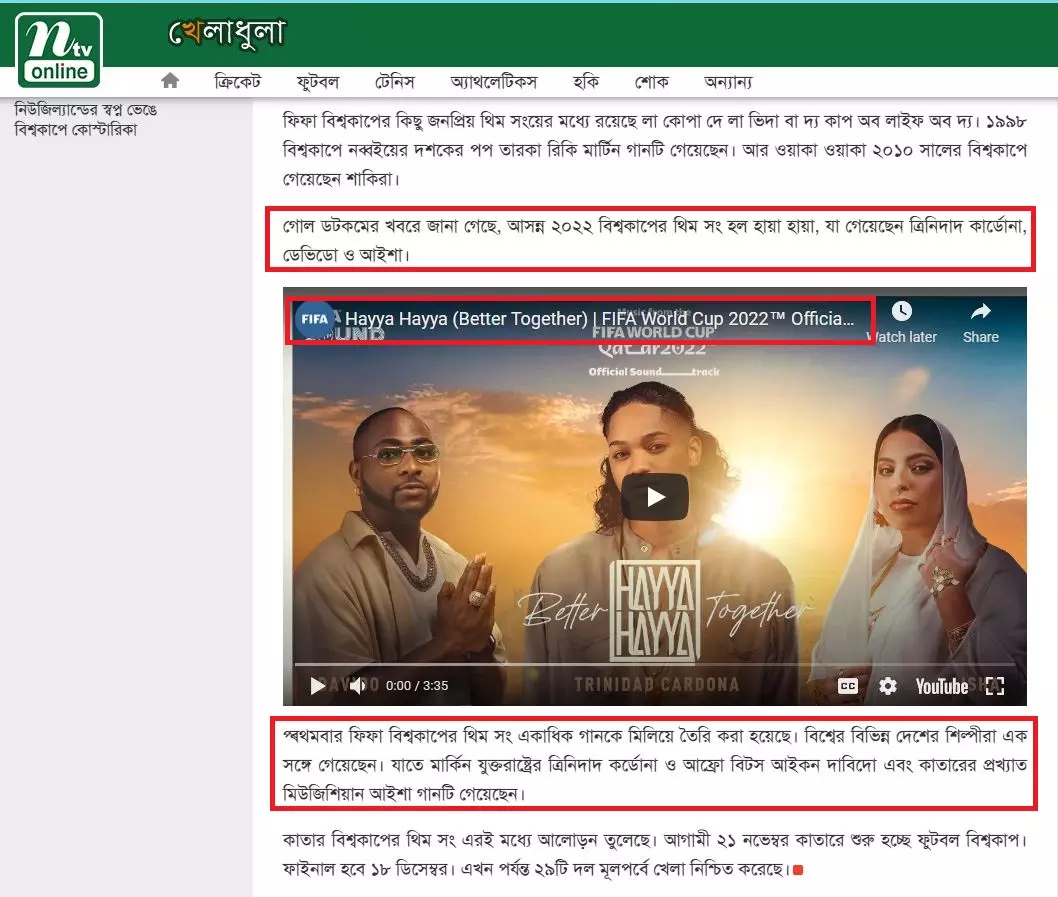Enter fullscreen video mode
This screenshot has width=1058, height=897.
point(995,686)
